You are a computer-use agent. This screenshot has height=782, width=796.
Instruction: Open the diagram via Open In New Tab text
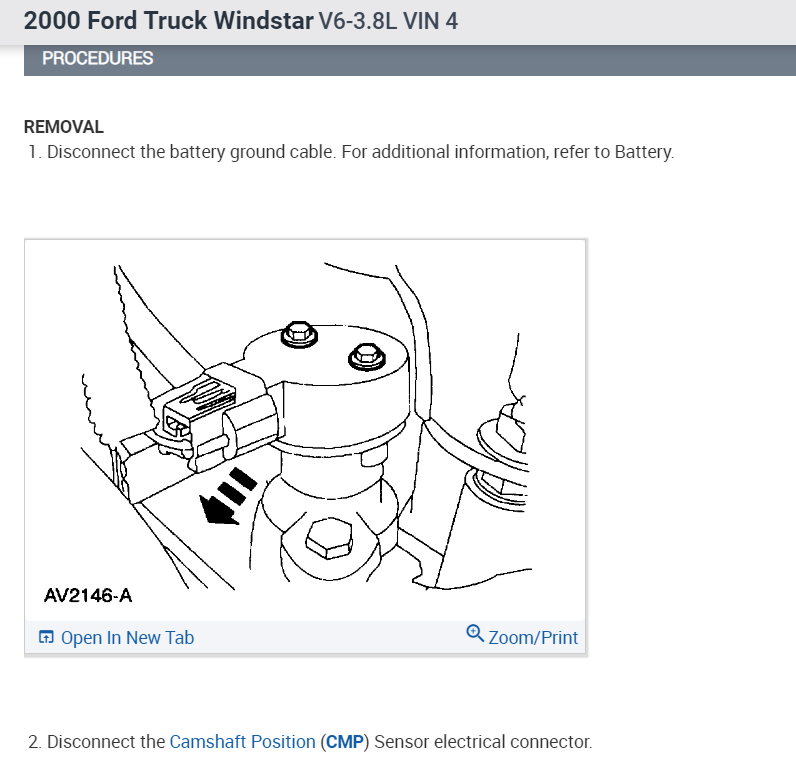[x=127, y=638]
